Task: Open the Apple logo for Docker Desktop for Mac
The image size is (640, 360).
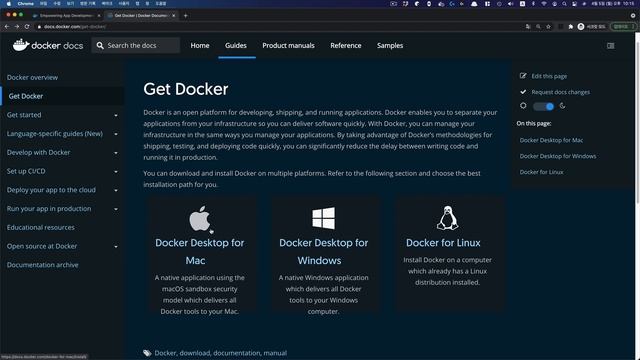Action: pyautogui.click(x=200, y=218)
